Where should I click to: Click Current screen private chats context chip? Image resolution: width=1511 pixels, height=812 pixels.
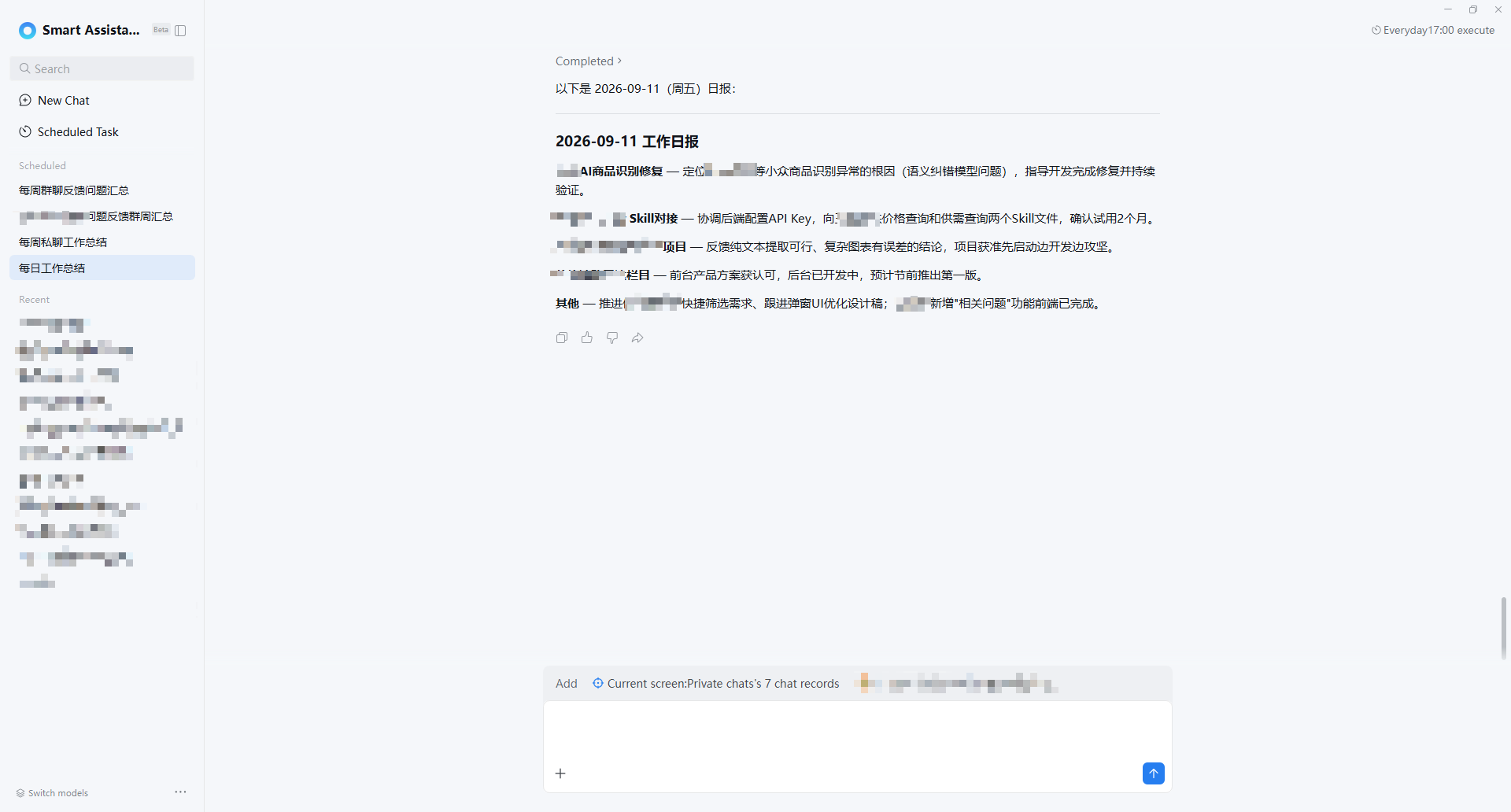coord(716,684)
